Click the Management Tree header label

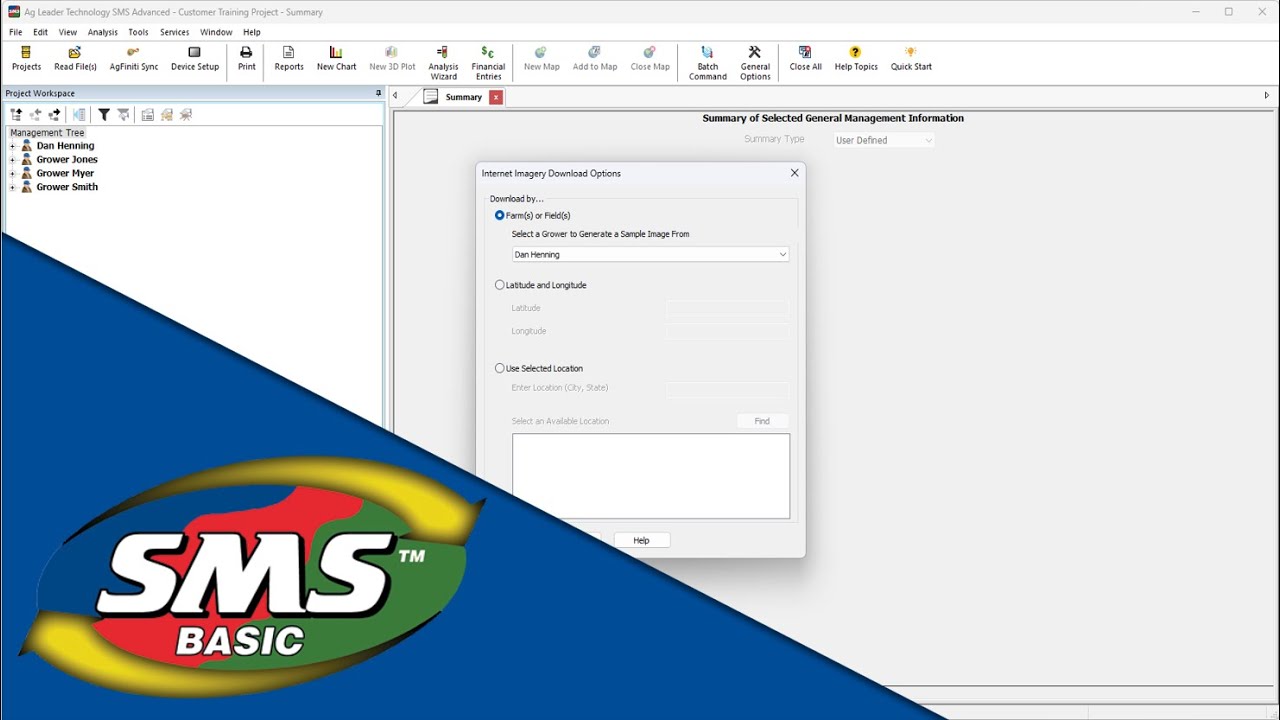pos(47,132)
